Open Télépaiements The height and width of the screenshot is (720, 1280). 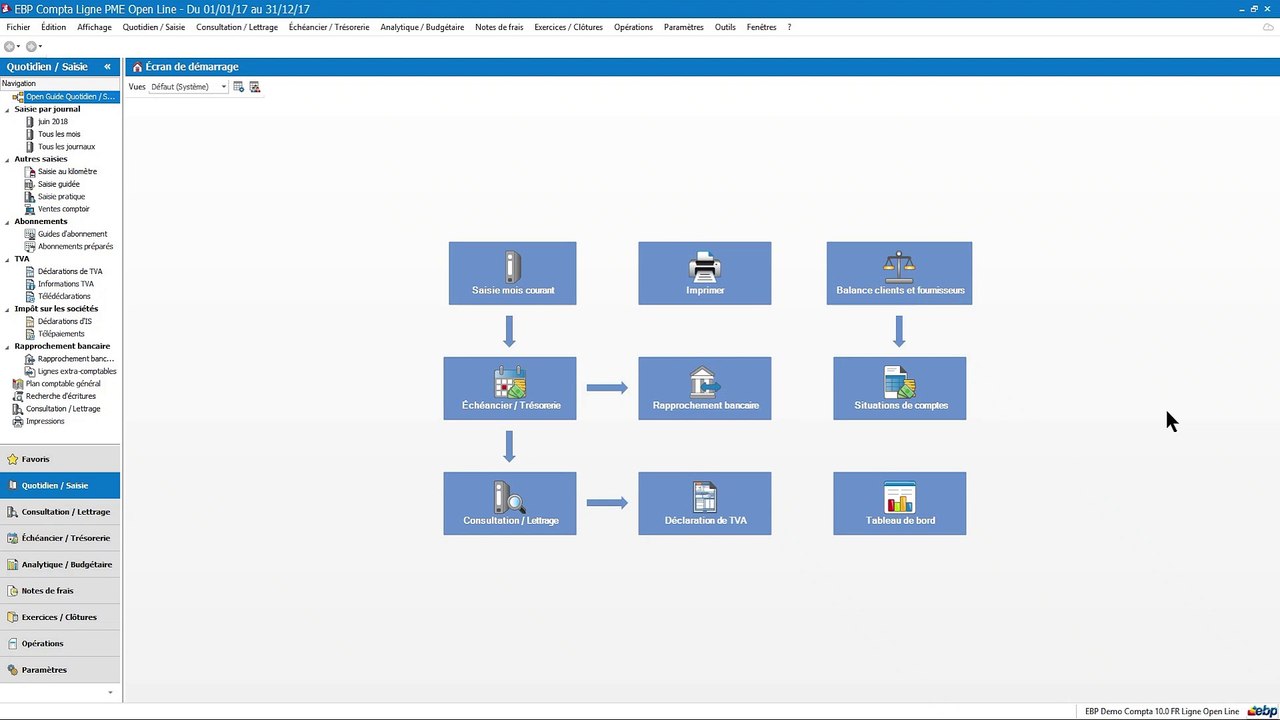[61, 334]
